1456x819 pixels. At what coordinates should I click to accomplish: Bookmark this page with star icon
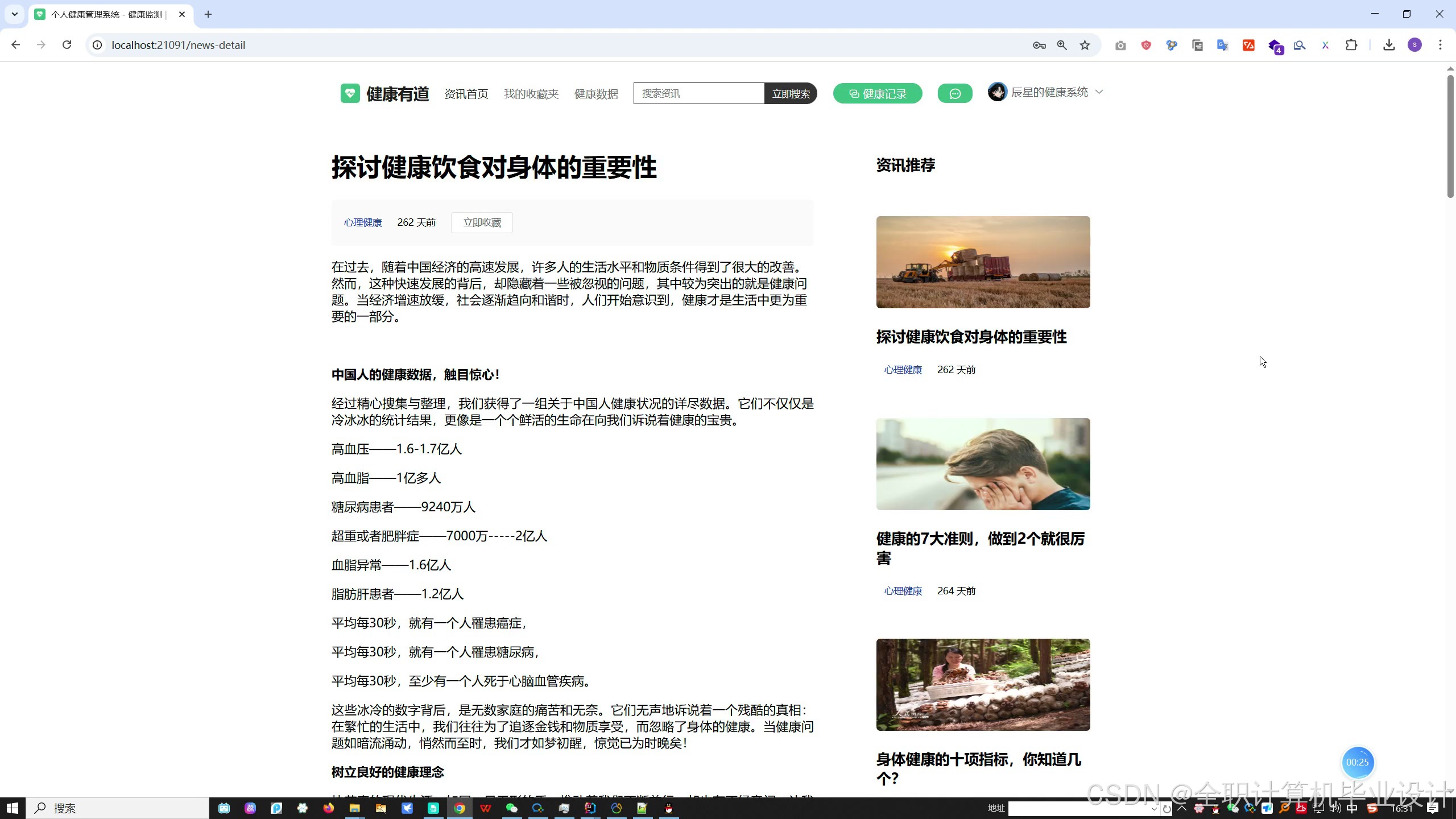tap(1085, 45)
